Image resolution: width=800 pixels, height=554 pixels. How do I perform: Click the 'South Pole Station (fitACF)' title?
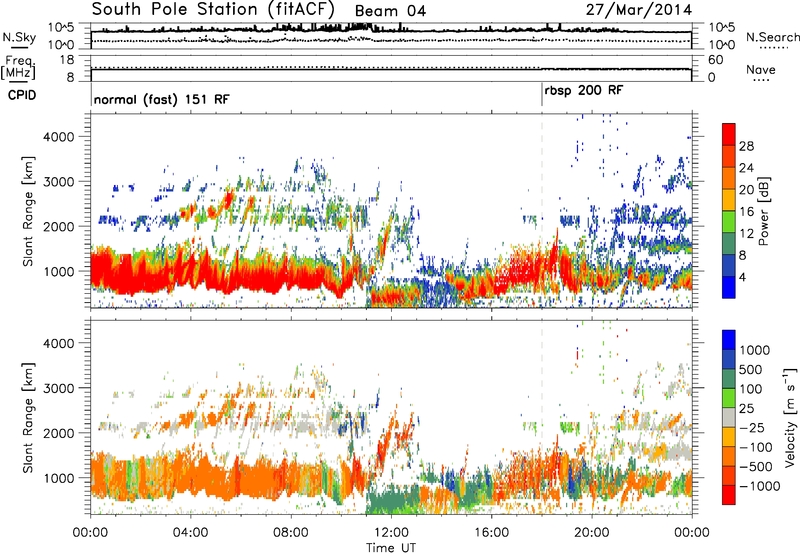click(x=213, y=10)
